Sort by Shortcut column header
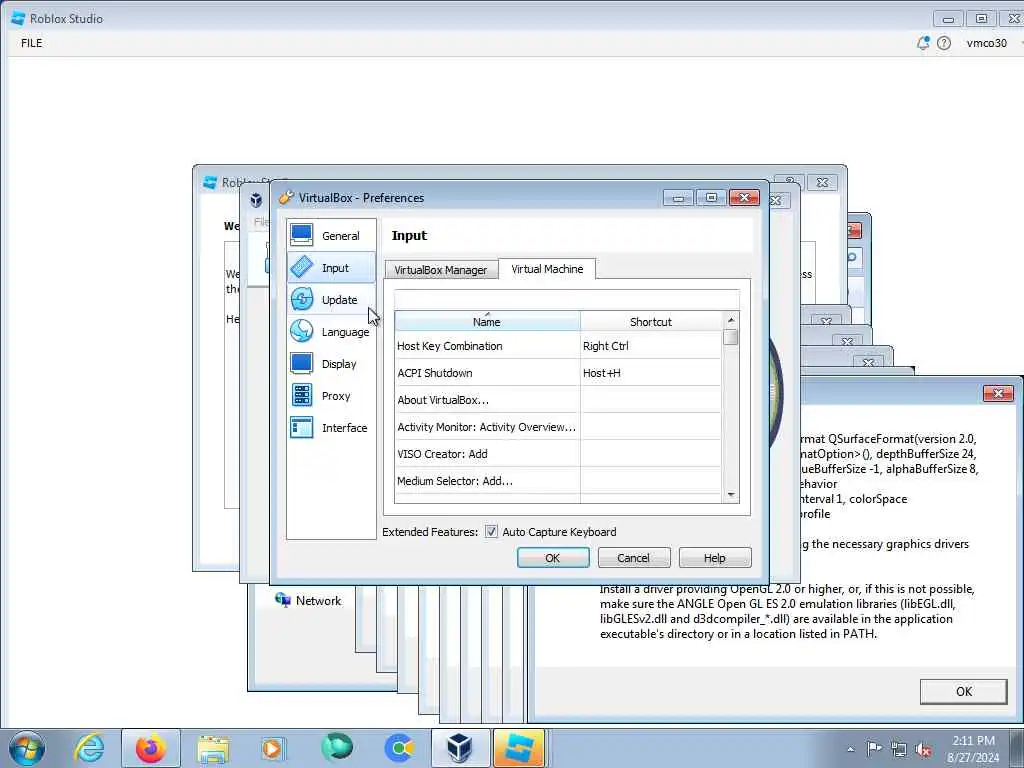The width and height of the screenshot is (1024, 768). tap(650, 321)
